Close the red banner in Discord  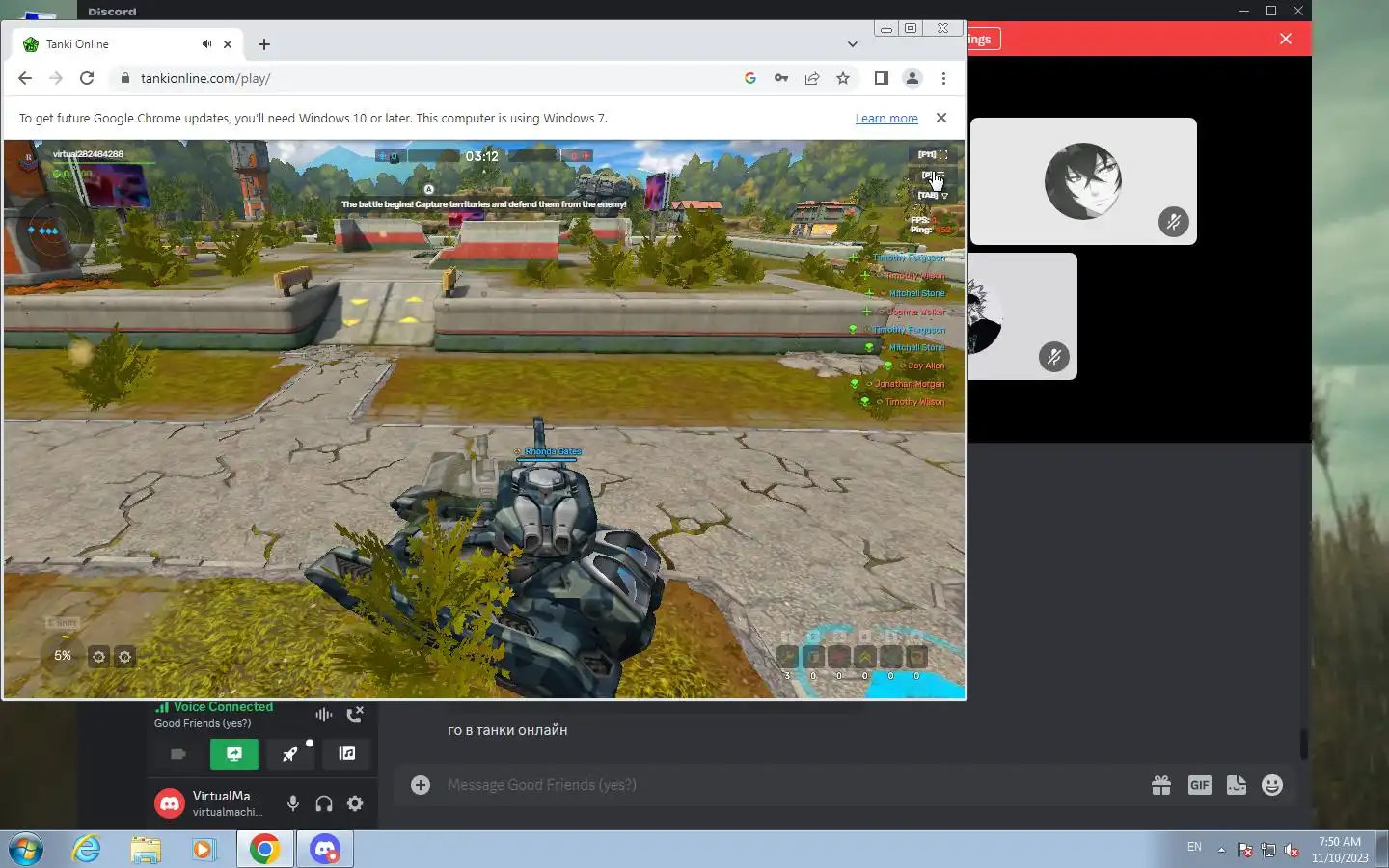[1286, 39]
